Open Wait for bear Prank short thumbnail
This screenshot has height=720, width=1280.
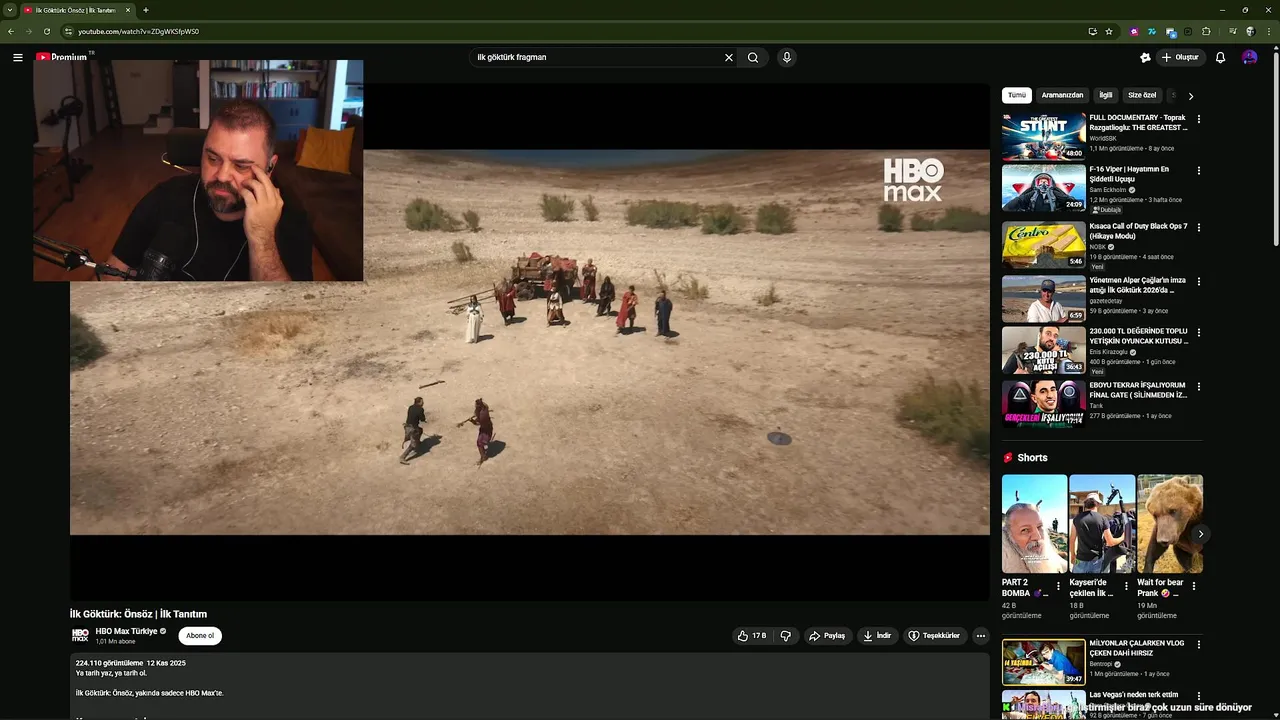1170,523
